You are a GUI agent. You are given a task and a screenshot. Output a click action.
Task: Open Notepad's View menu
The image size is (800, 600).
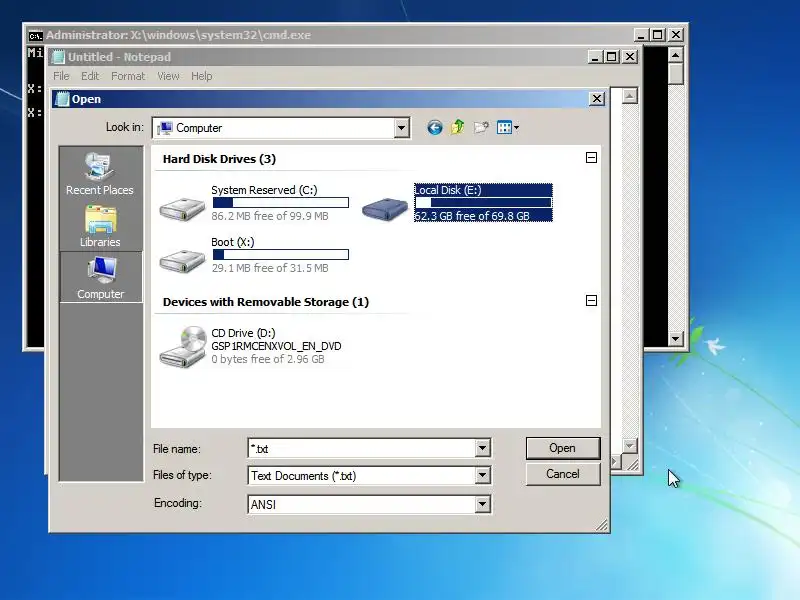[168, 76]
